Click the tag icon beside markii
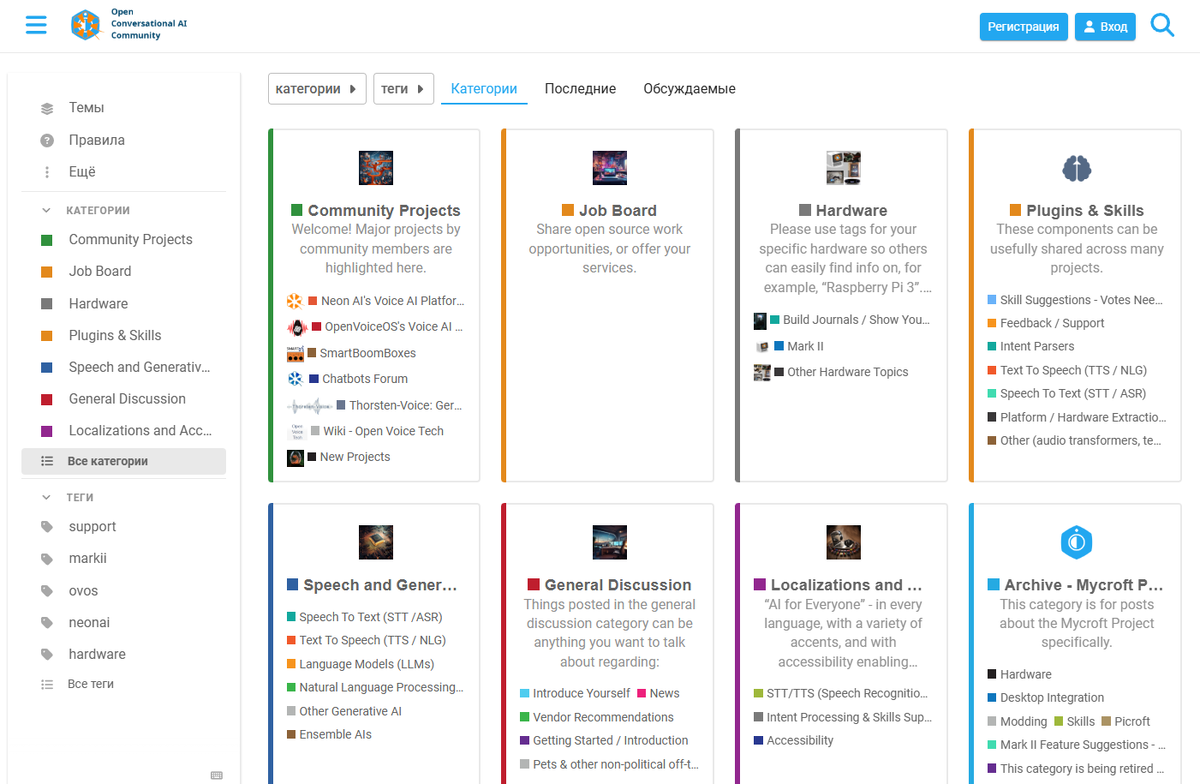This screenshot has width=1200, height=784. click(47, 559)
